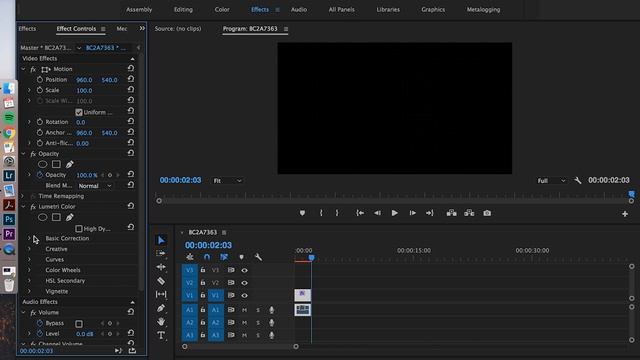Expand the Creative section
The height and width of the screenshot is (360, 640).
[x=29, y=249]
